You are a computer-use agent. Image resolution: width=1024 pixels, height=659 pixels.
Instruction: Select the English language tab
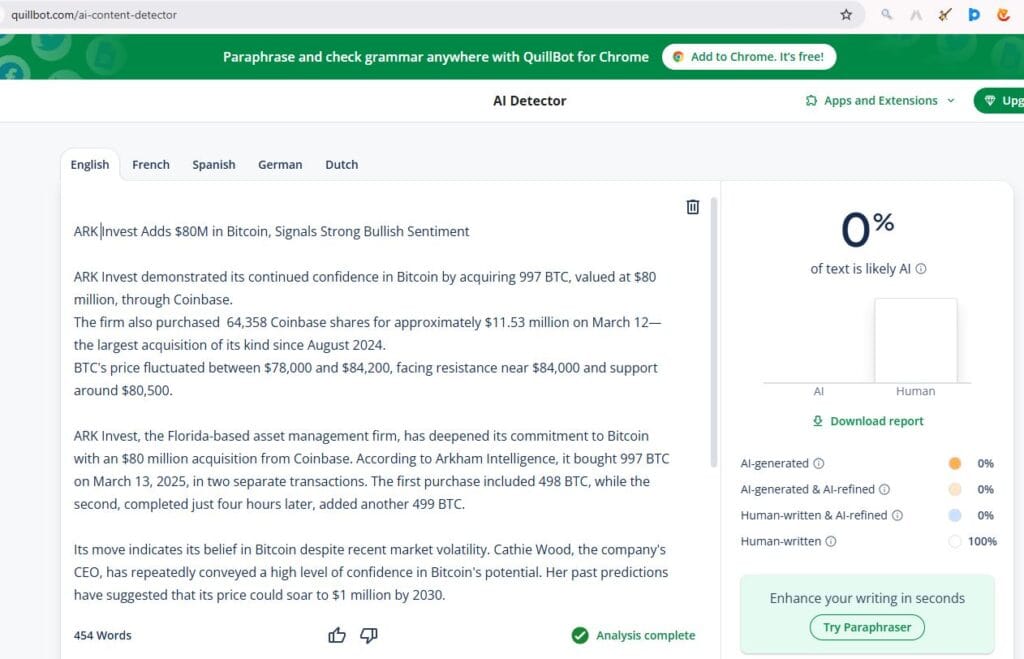pos(90,165)
